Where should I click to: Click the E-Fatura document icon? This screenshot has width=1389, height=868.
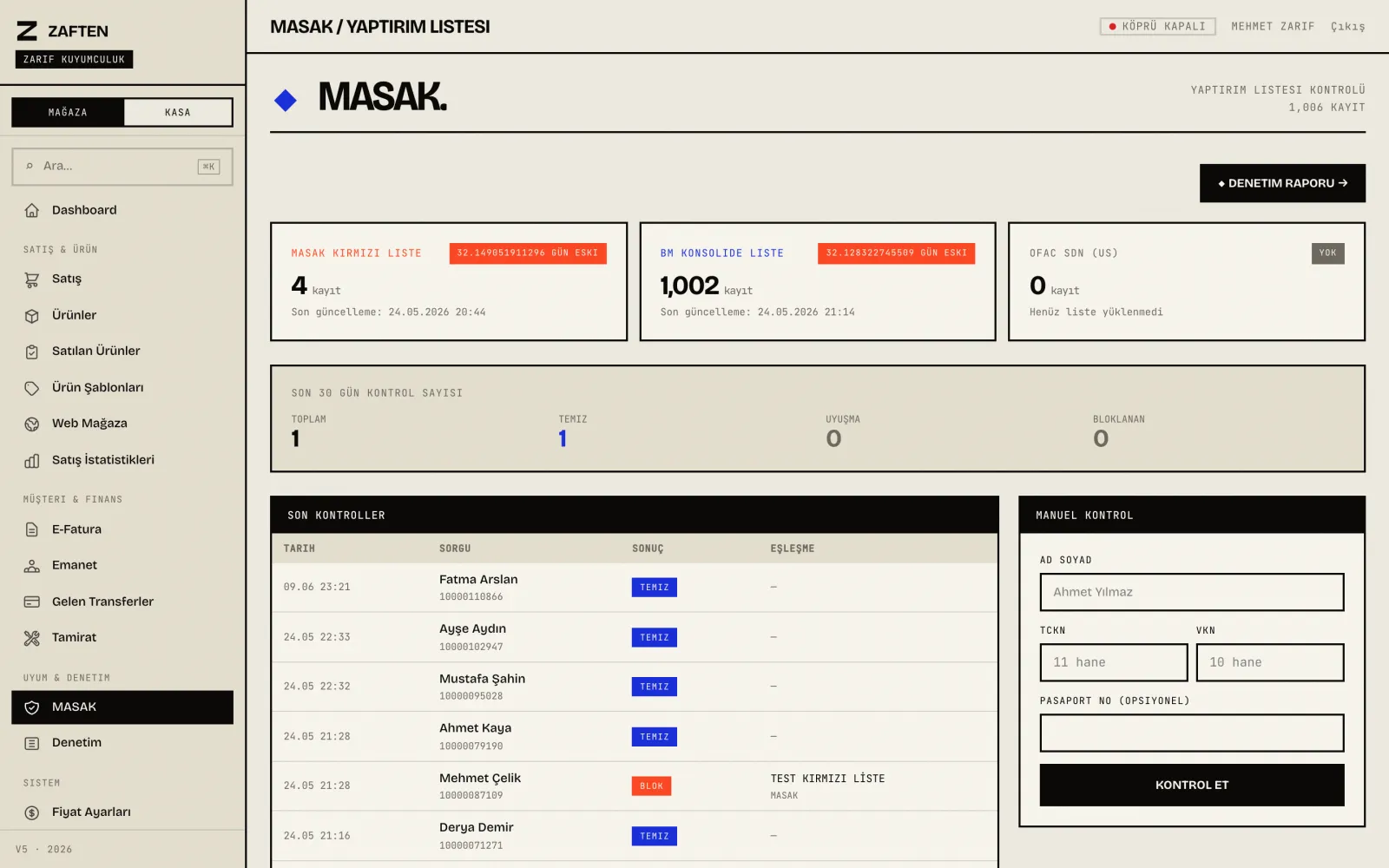click(32, 529)
